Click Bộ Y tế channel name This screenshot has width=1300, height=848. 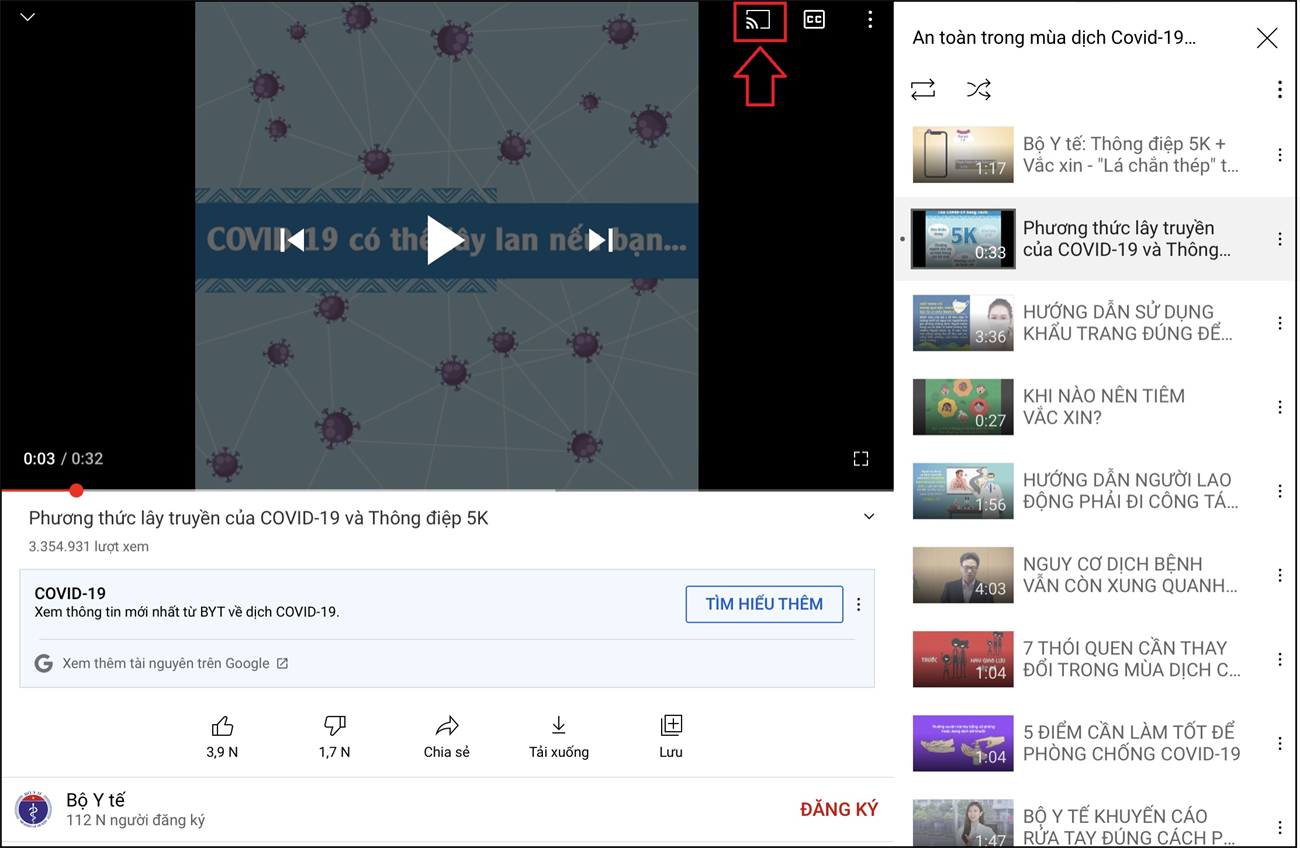95,800
